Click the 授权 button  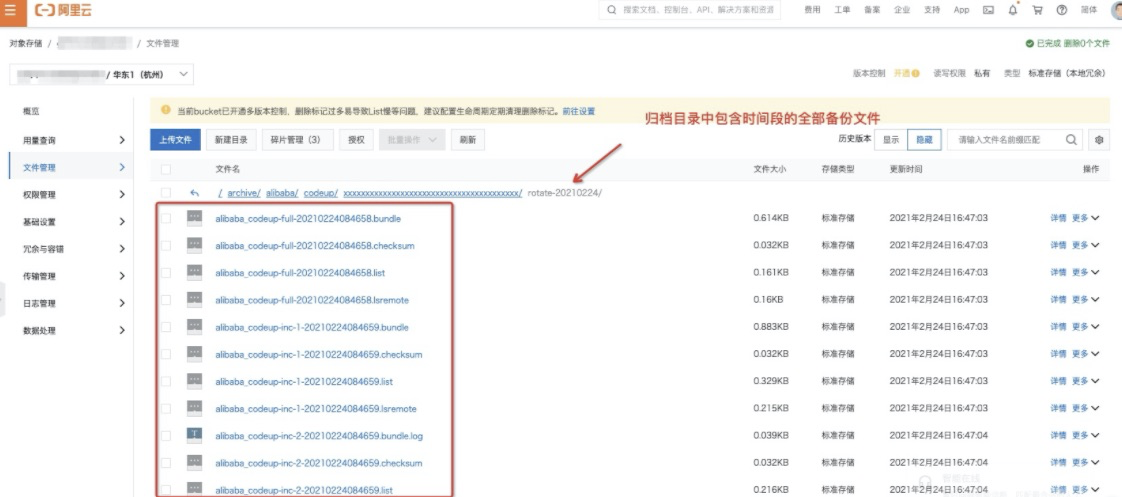(356, 140)
